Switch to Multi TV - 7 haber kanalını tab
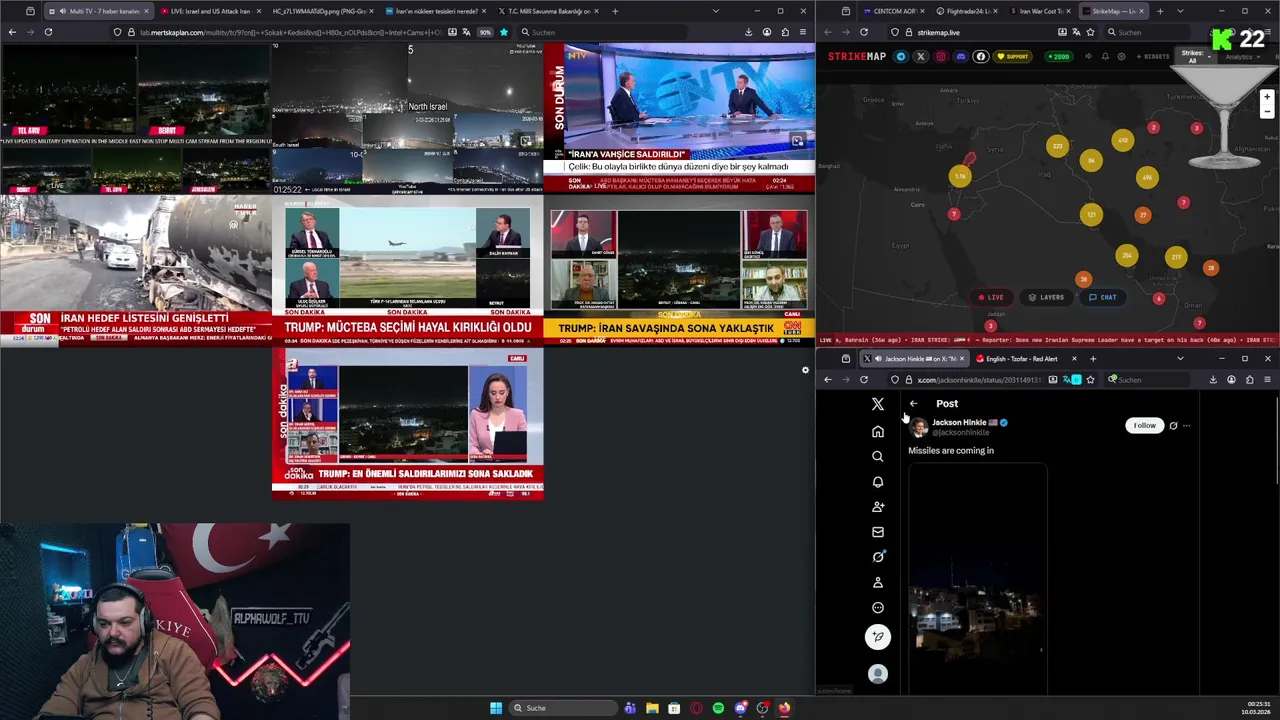This screenshot has height=720, width=1280. click(x=100, y=11)
